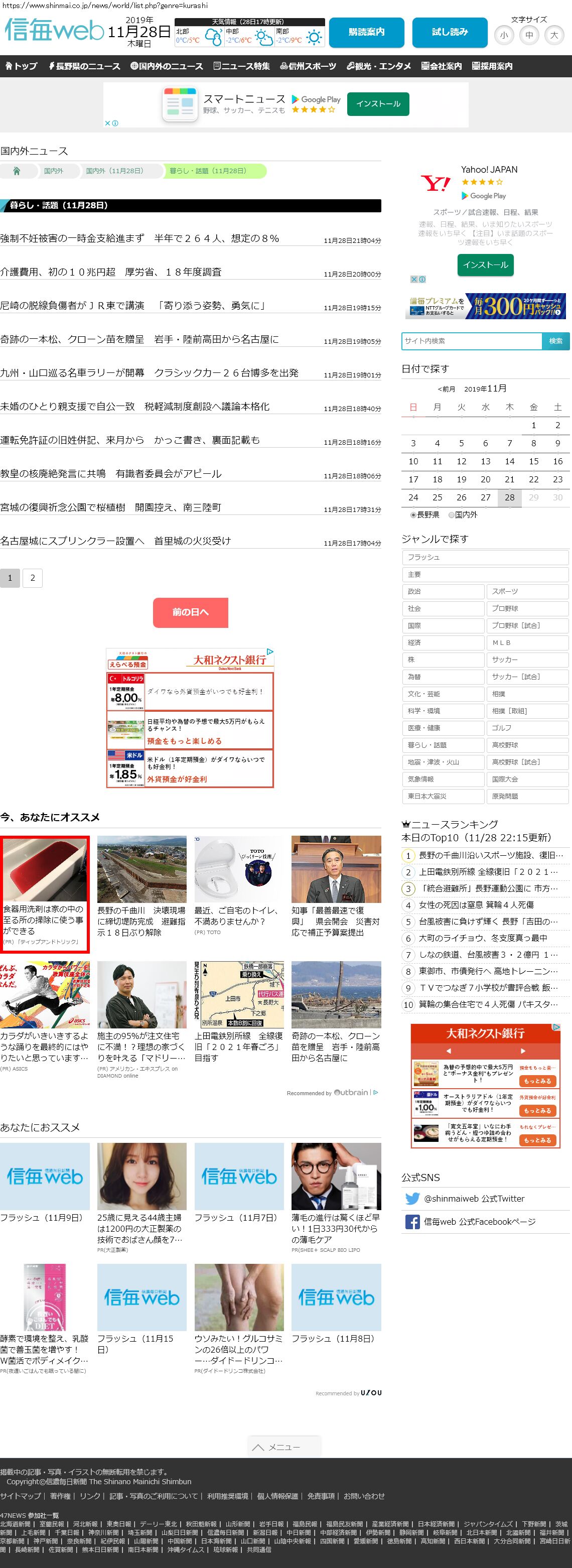Open 信州スポーツ in the navigation bar

click(308, 66)
